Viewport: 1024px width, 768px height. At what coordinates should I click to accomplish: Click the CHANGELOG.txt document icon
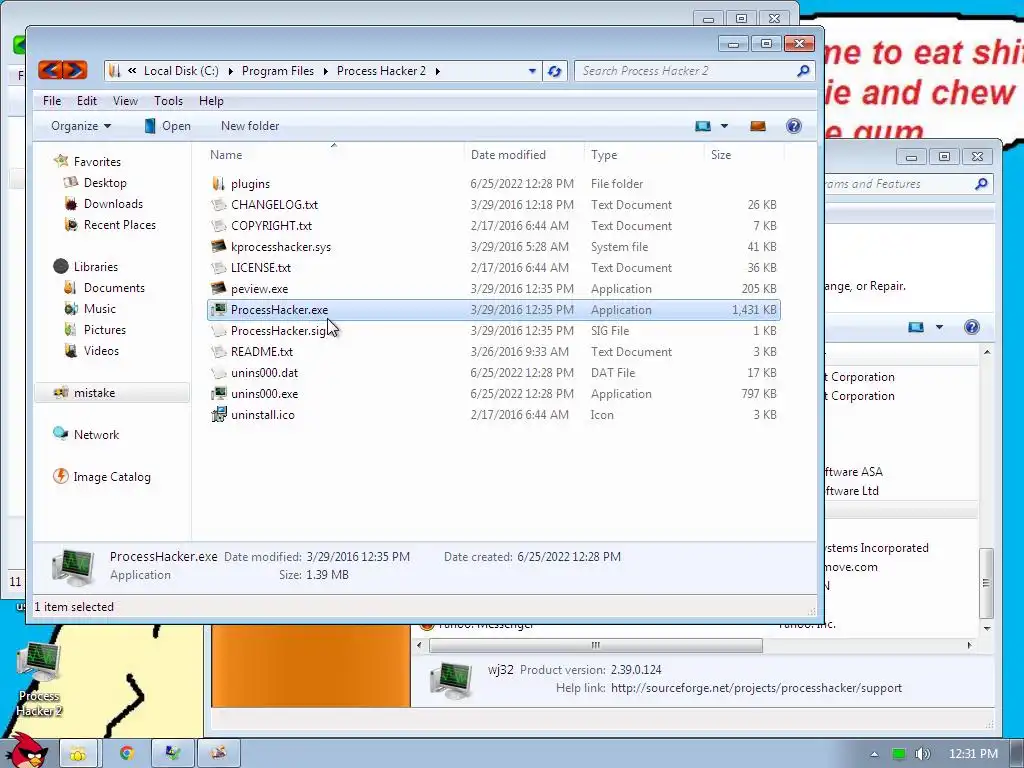pos(219,204)
